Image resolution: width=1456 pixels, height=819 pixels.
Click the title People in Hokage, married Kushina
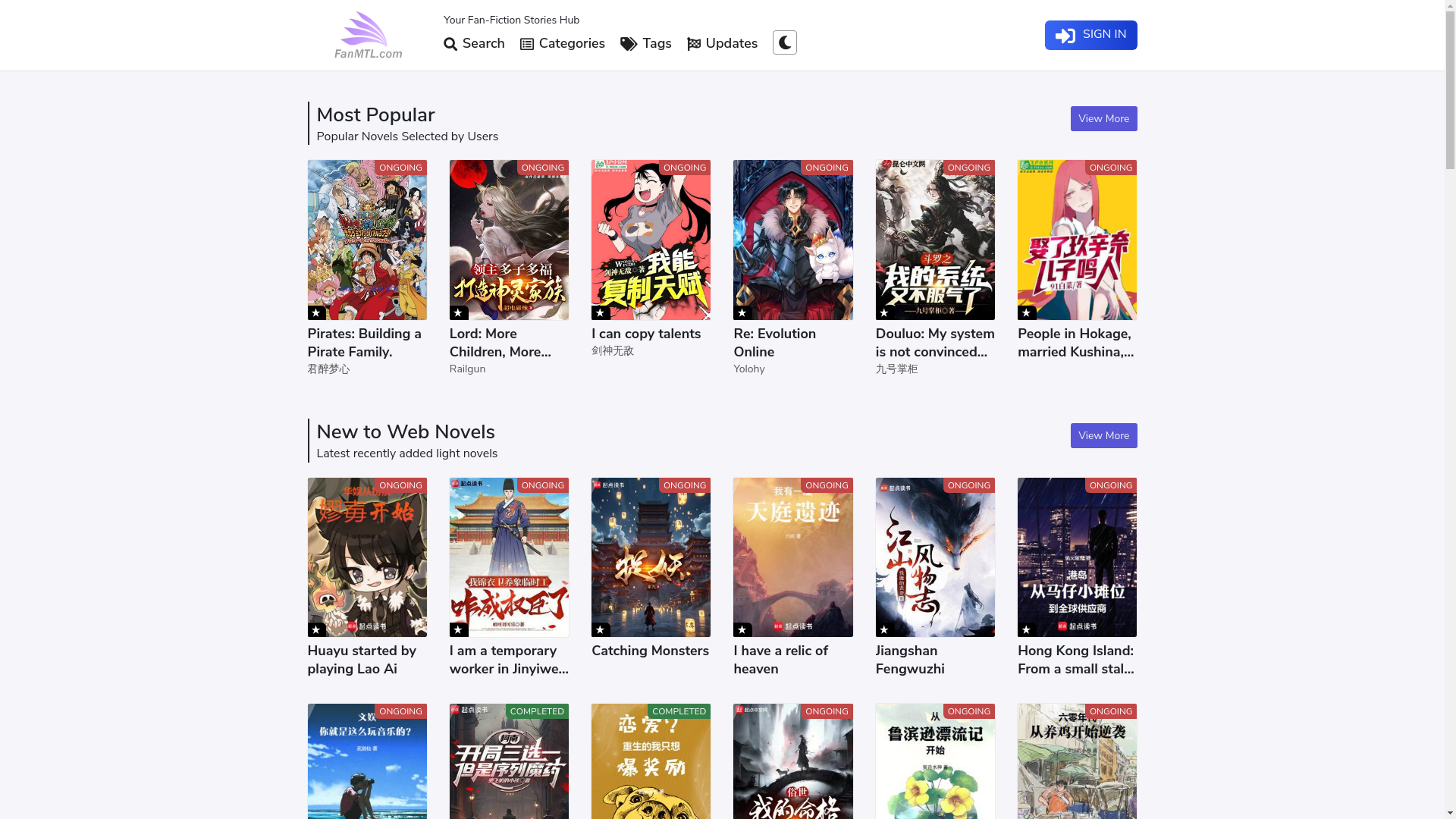[1075, 343]
